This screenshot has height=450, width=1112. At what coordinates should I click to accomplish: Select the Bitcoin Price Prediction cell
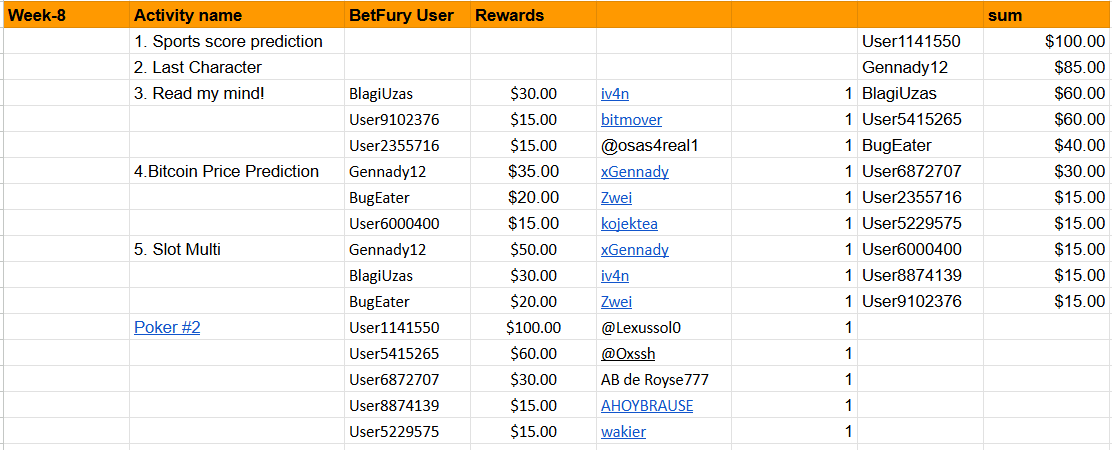tap(237, 171)
